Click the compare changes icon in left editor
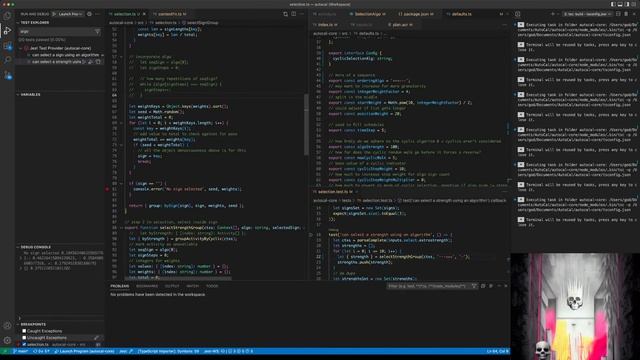 tap(285, 14)
